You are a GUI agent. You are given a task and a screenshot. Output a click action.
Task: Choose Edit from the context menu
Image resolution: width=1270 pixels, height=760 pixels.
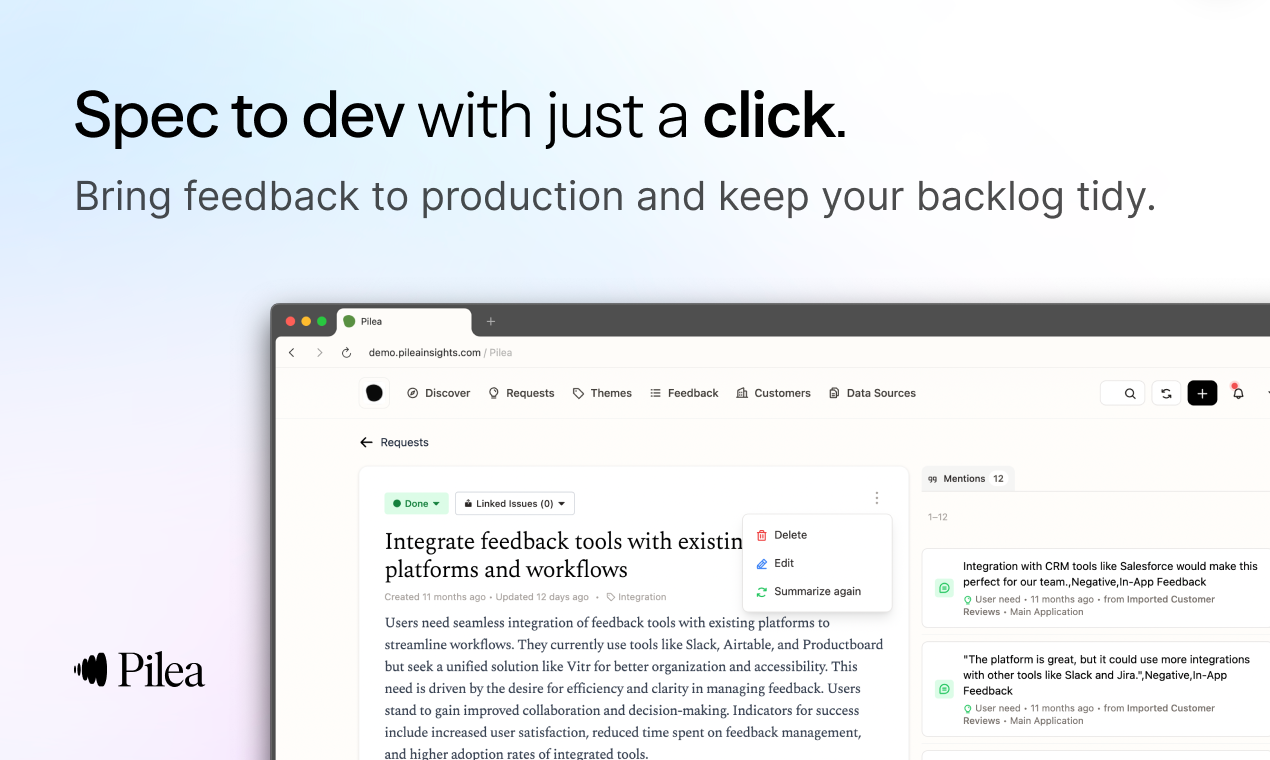pyautogui.click(x=817, y=563)
